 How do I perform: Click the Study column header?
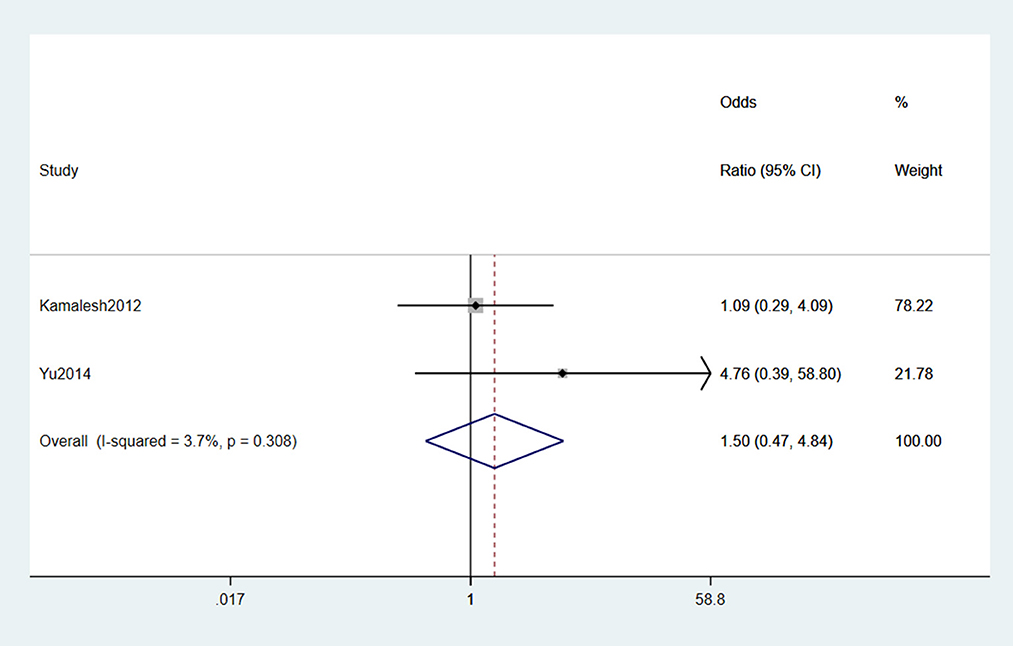pos(59,171)
